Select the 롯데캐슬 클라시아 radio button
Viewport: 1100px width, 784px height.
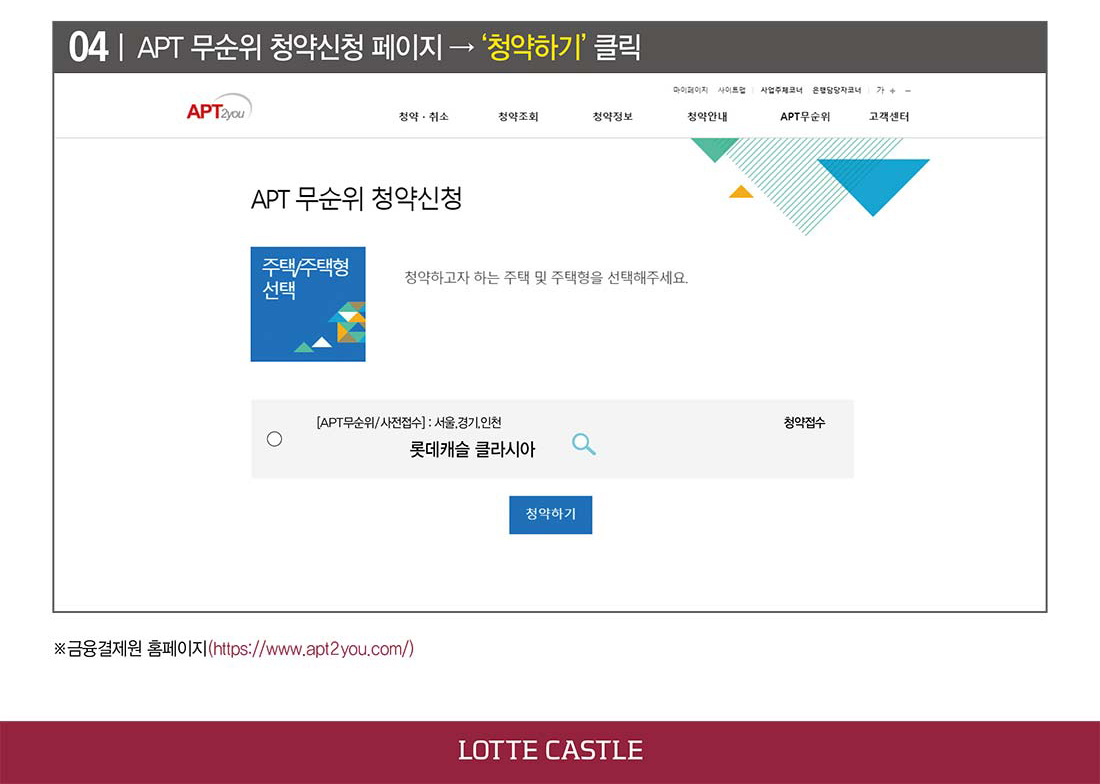pyautogui.click(x=274, y=439)
